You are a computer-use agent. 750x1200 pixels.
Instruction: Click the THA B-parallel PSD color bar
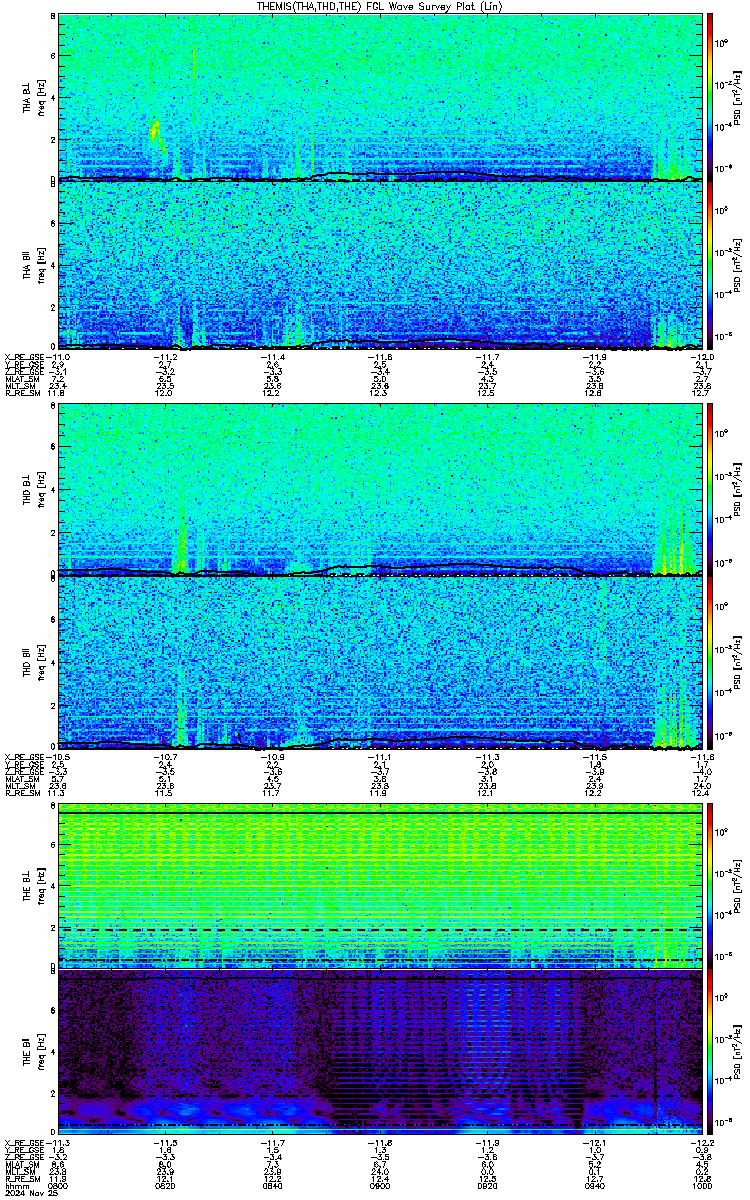click(x=710, y=264)
